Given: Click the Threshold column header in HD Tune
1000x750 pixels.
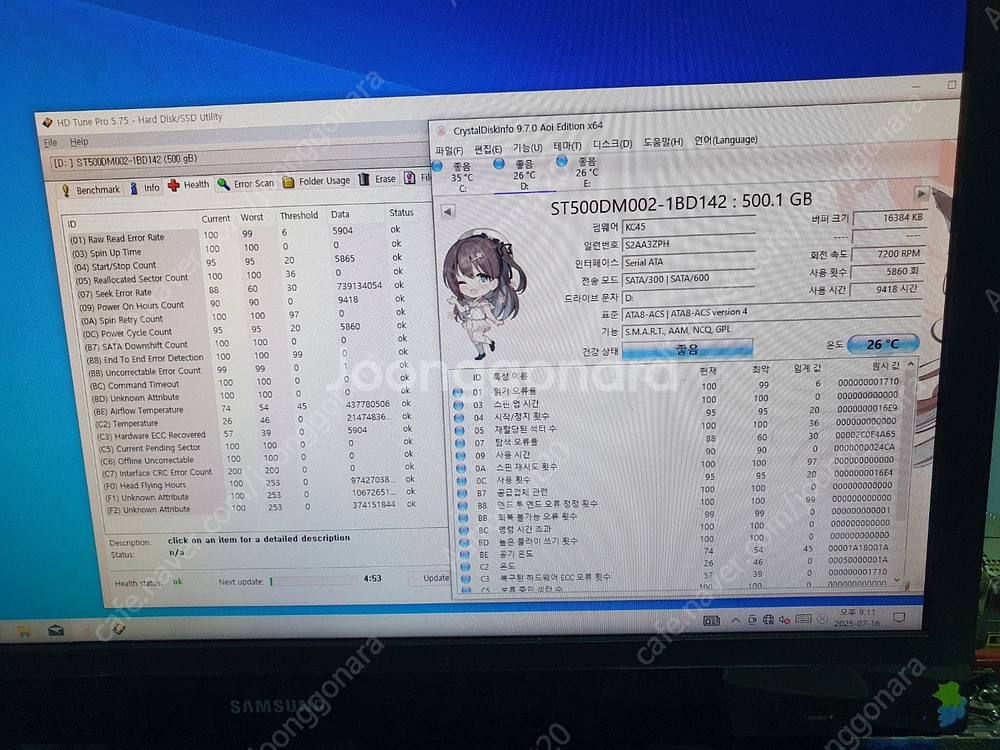Looking at the screenshot, I should tap(298, 216).
